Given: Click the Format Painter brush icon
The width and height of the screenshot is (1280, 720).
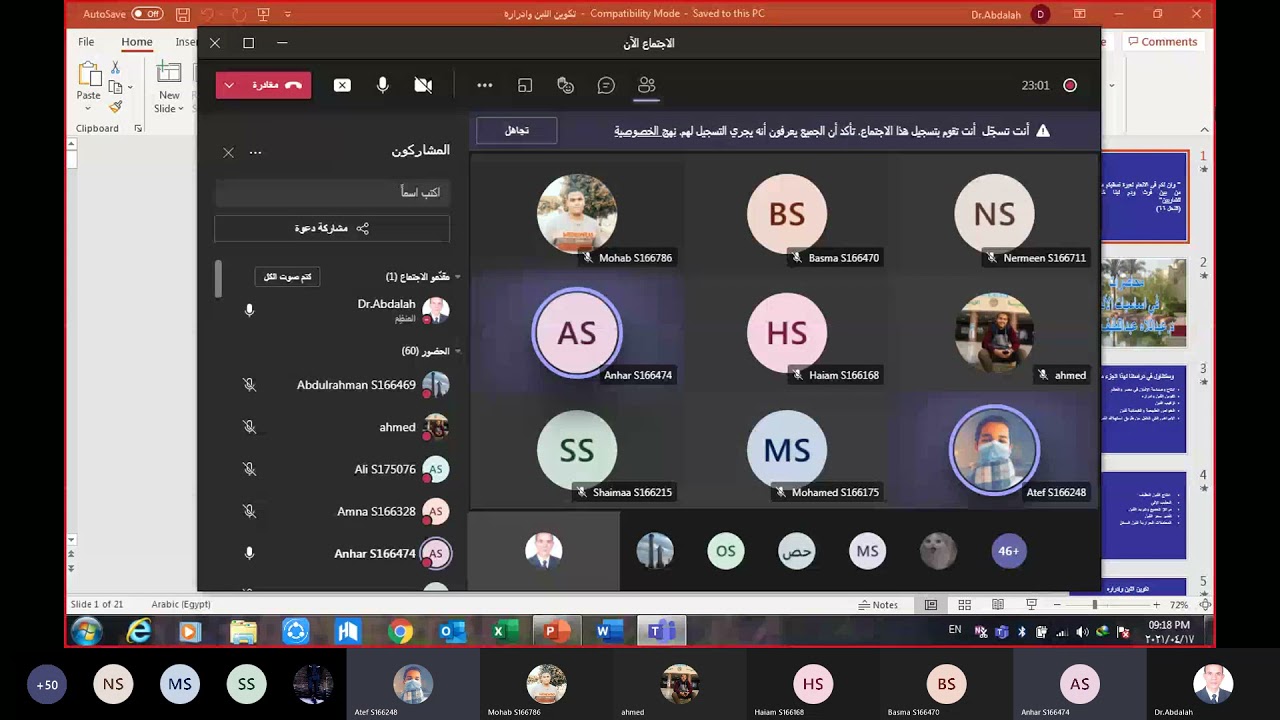Looking at the screenshot, I should tap(115, 106).
